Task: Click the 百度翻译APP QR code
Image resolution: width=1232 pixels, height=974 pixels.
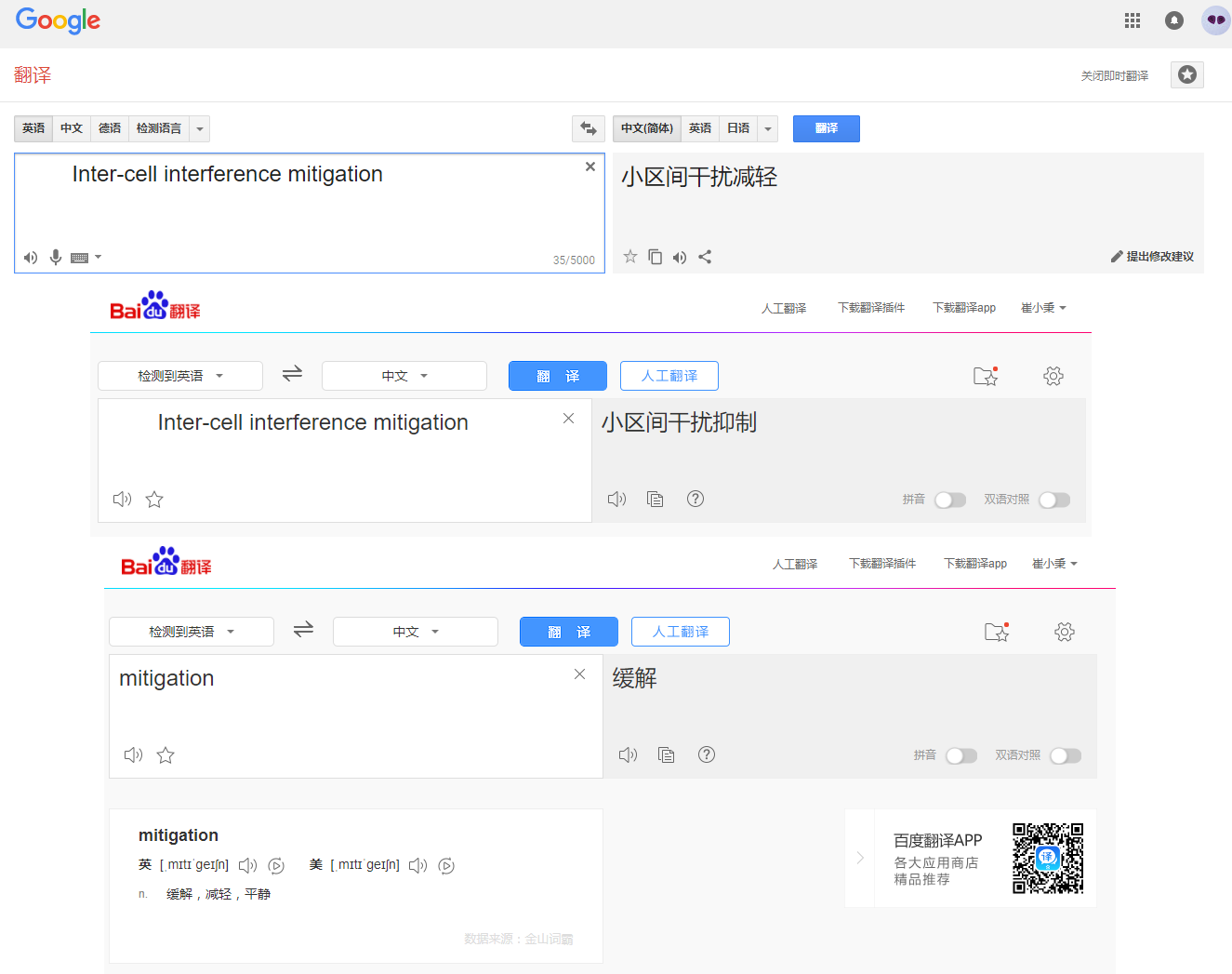Action: coord(1048,858)
